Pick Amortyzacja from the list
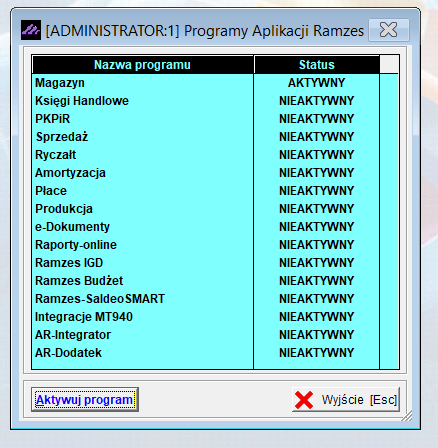This screenshot has height=448, width=438. coord(206,173)
